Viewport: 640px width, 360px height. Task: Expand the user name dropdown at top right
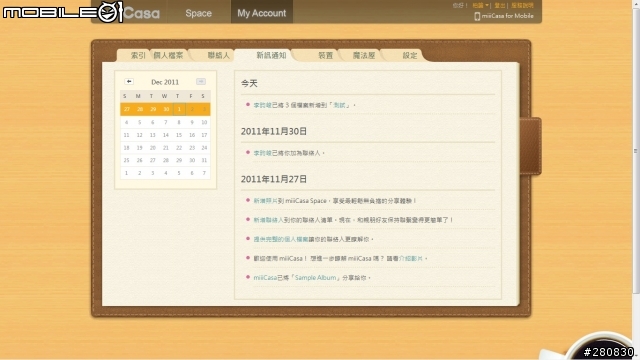(480, 5)
